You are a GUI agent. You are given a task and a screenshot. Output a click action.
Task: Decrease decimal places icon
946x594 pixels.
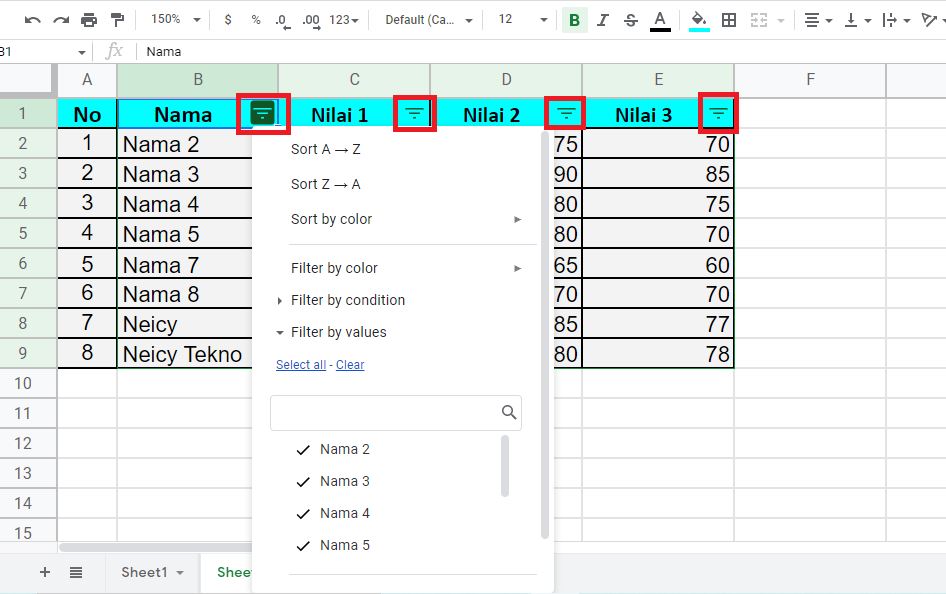click(x=282, y=21)
